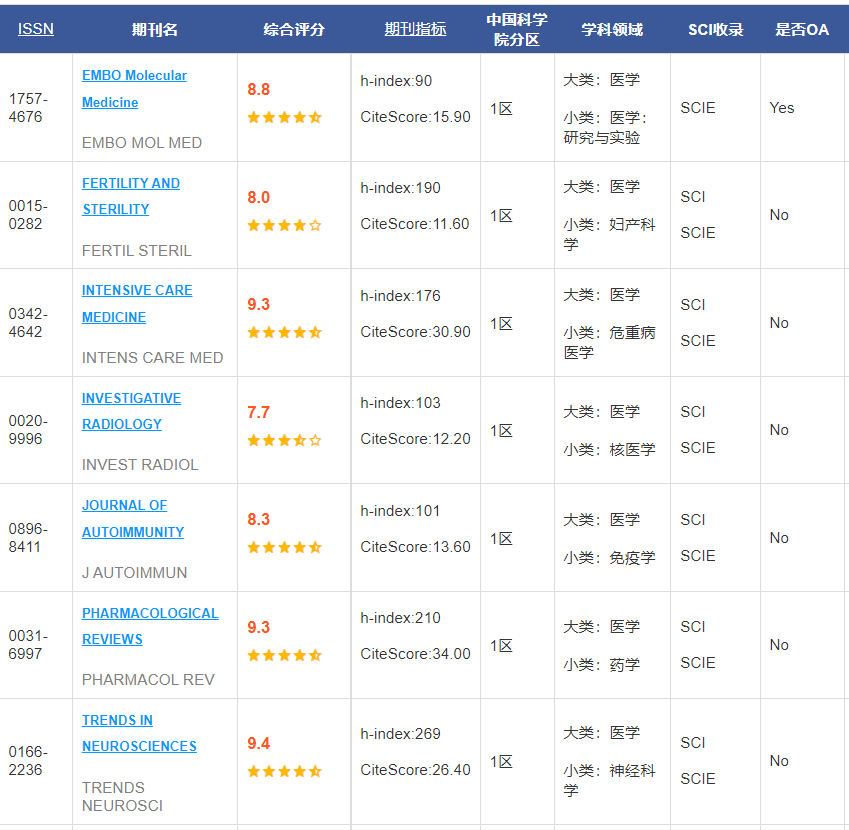The height and width of the screenshot is (830, 849).
Task: Select the ISSN value 0015-0282
Action: tap(28, 215)
